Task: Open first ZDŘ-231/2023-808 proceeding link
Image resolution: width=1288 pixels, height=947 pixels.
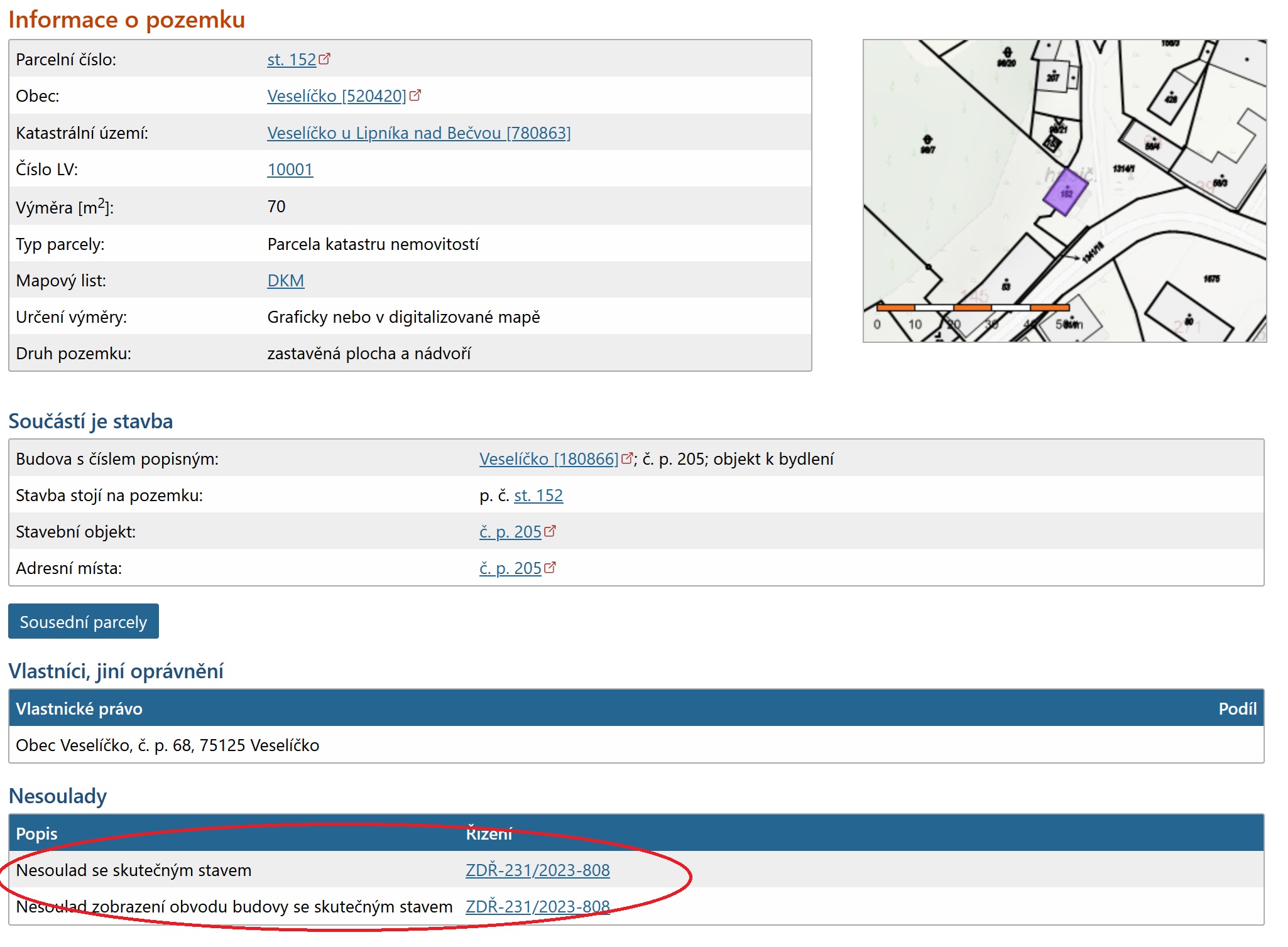Action: coord(537,870)
